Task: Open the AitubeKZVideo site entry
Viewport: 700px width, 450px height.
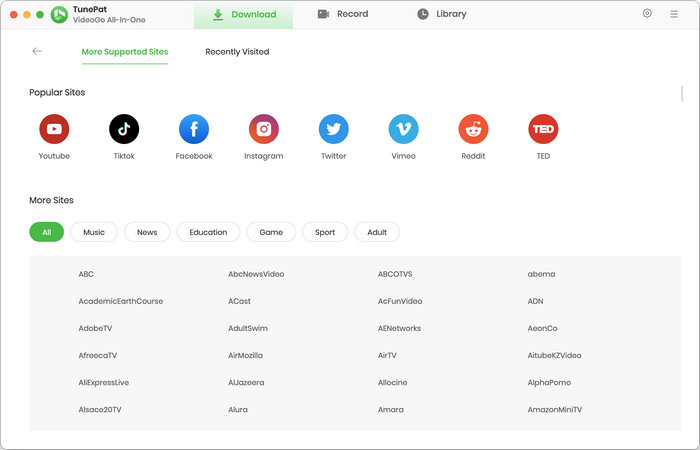Action: pos(554,355)
